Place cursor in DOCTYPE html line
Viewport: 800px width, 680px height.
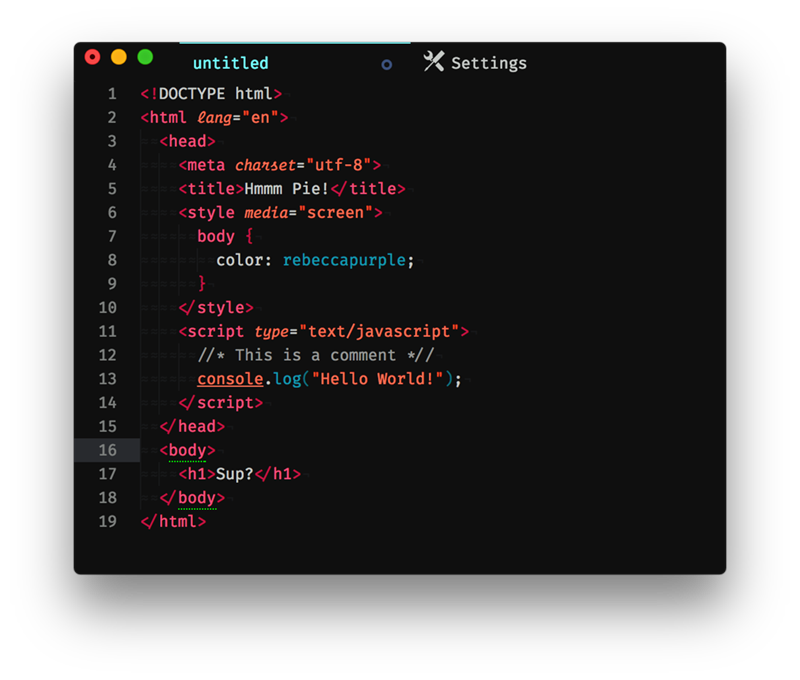point(211,94)
